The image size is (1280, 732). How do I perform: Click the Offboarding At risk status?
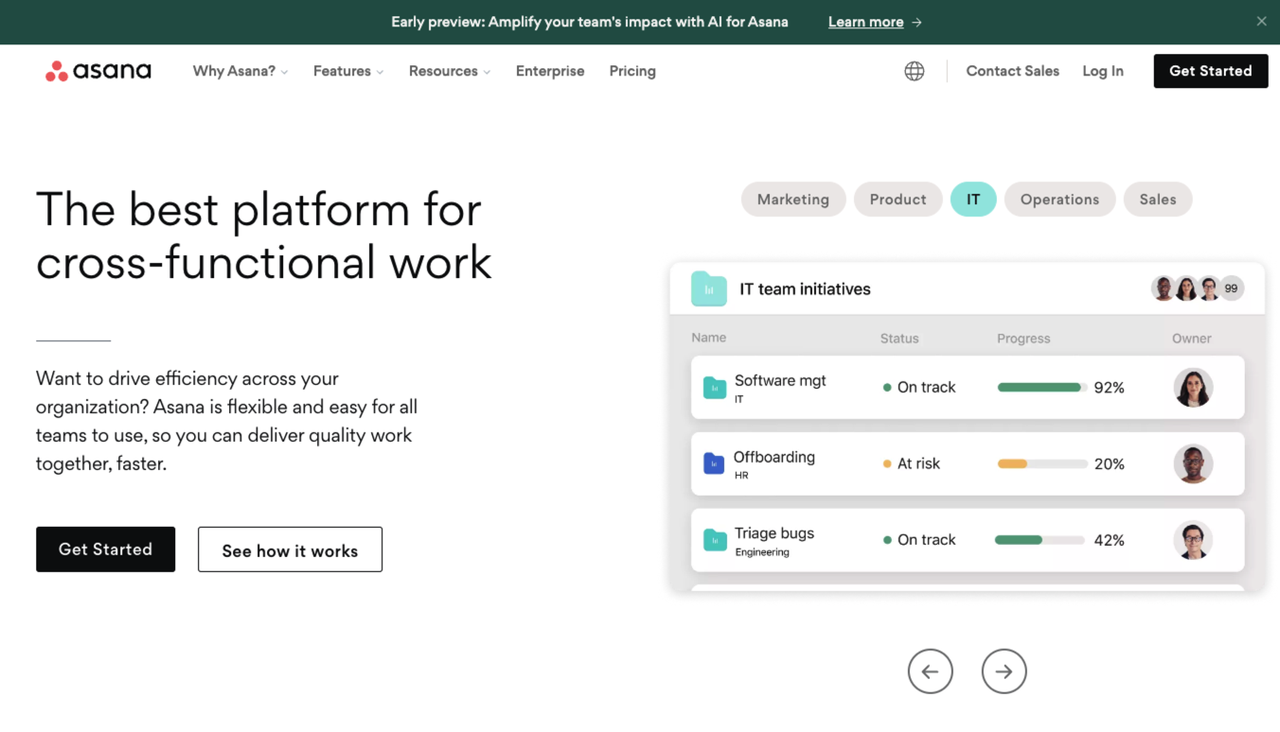(911, 464)
